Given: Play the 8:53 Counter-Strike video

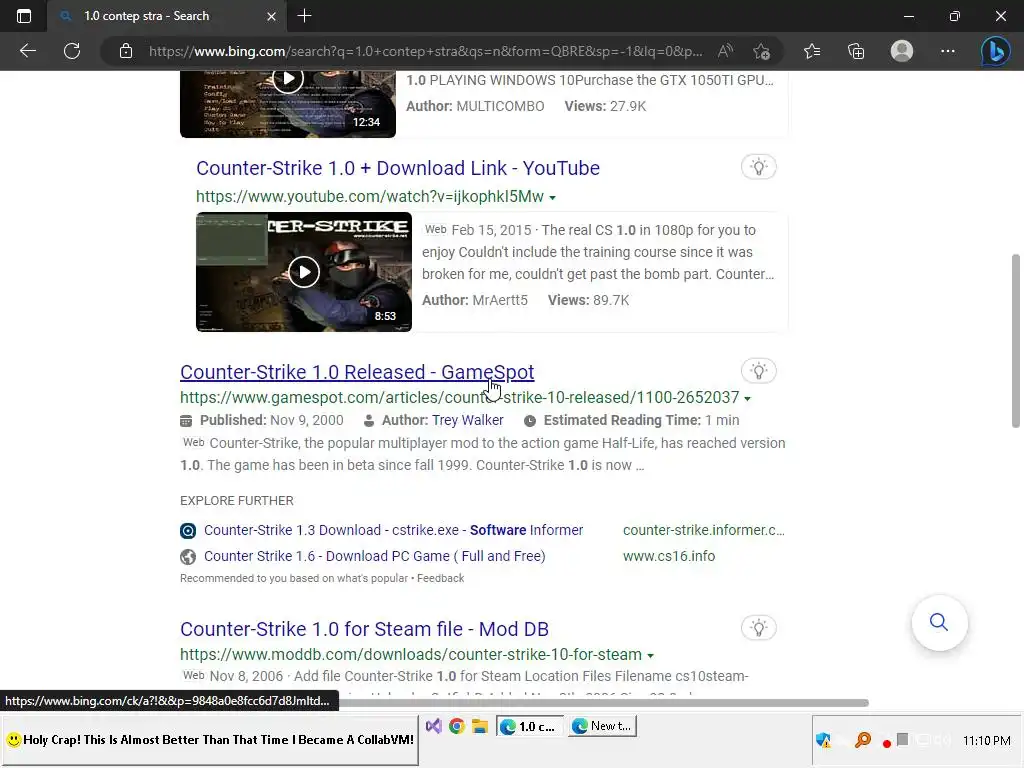Looking at the screenshot, I should click(x=304, y=272).
